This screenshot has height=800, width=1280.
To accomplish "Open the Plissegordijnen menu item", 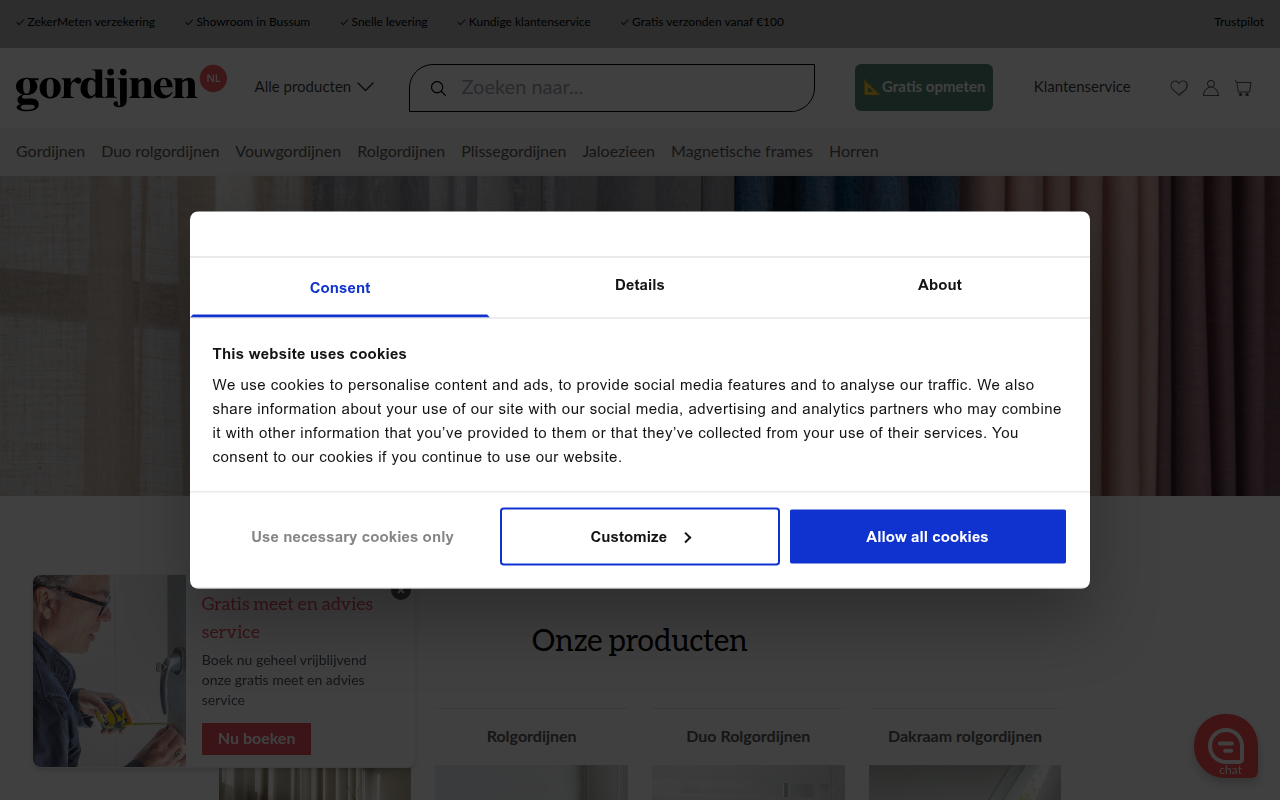I will pos(514,152).
